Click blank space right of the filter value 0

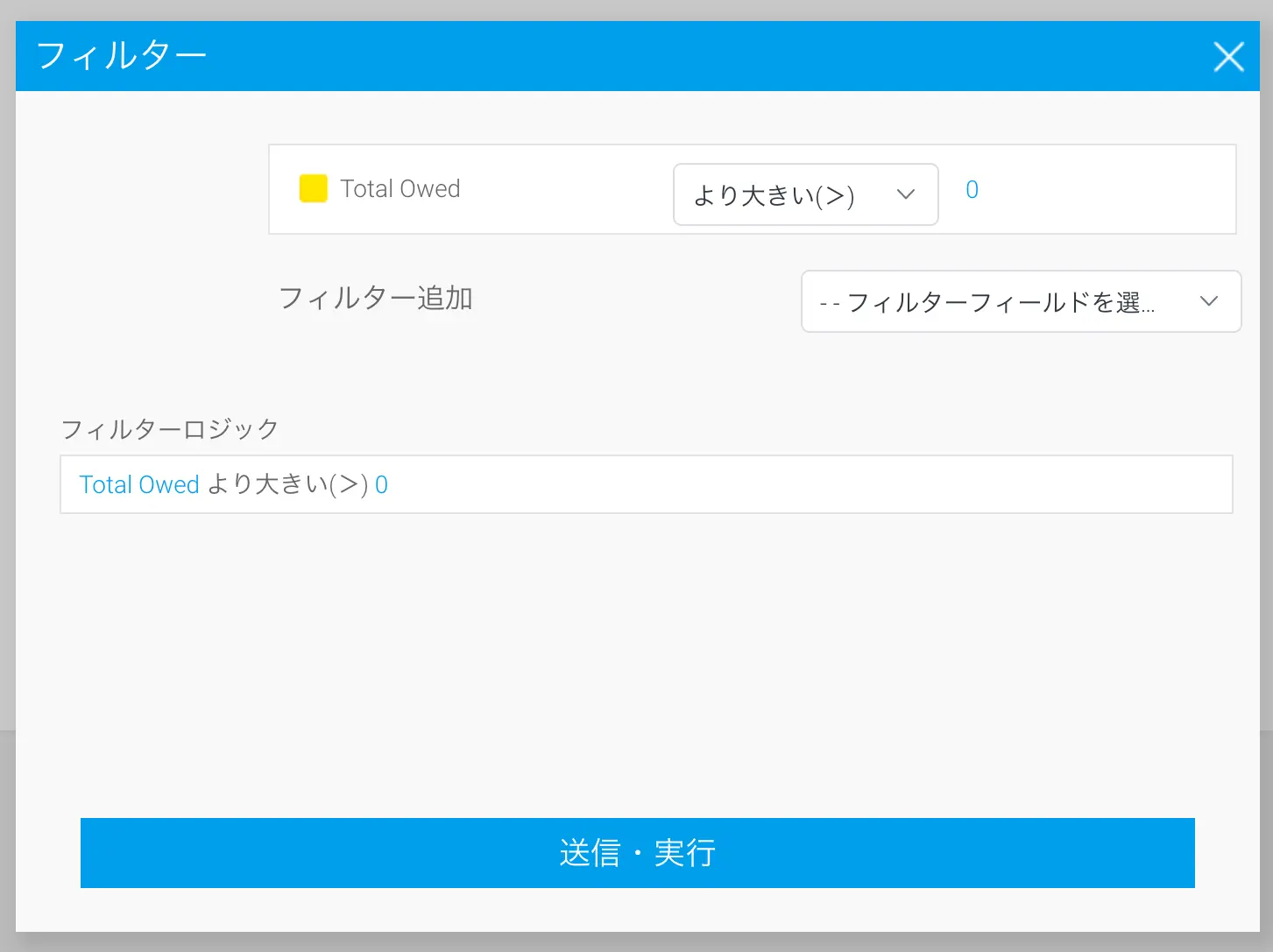click(x=1104, y=190)
